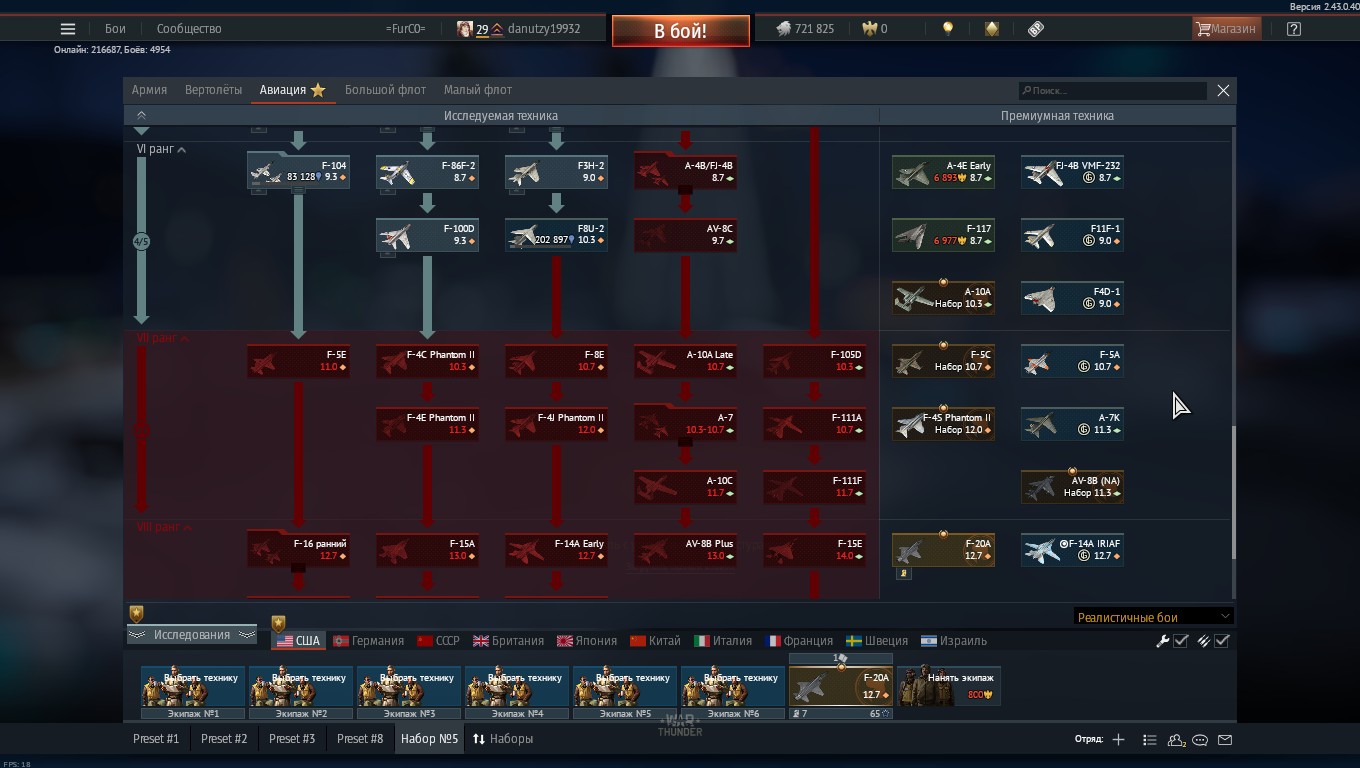Switch to the Армия tab
Viewport: 1360px width, 768px height.
(x=149, y=90)
